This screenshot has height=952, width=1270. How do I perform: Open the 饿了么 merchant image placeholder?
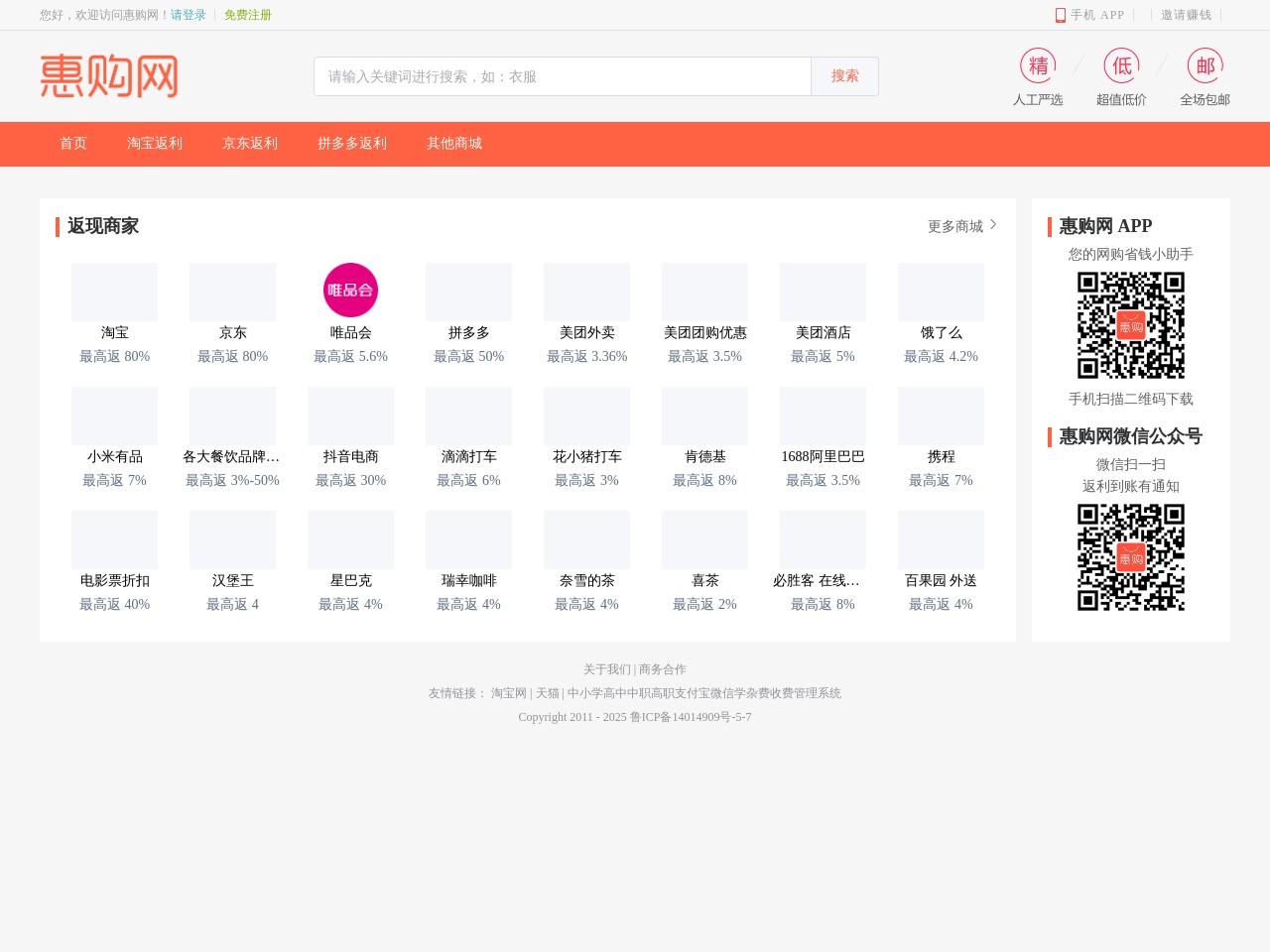[941, 292]
